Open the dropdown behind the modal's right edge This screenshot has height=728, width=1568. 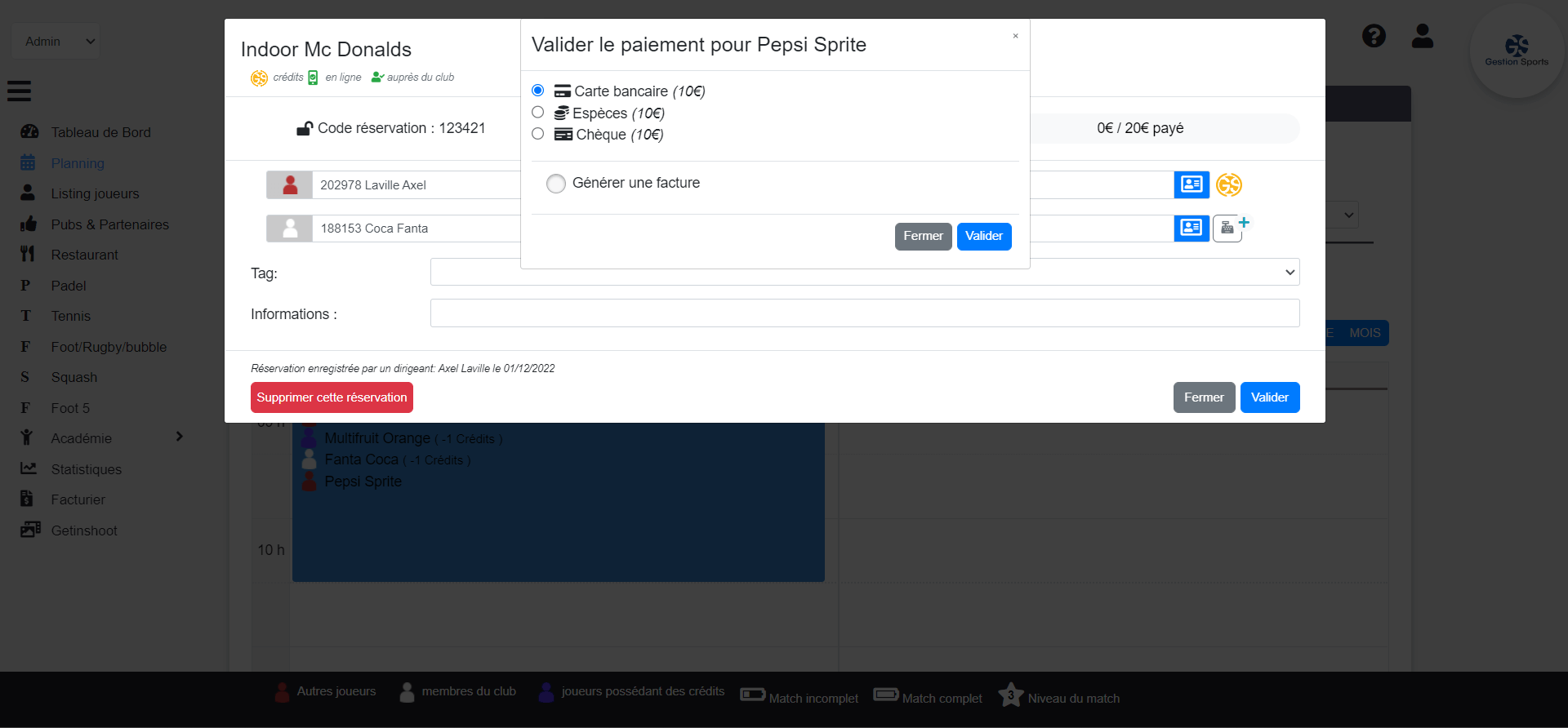pos(1348,215)
